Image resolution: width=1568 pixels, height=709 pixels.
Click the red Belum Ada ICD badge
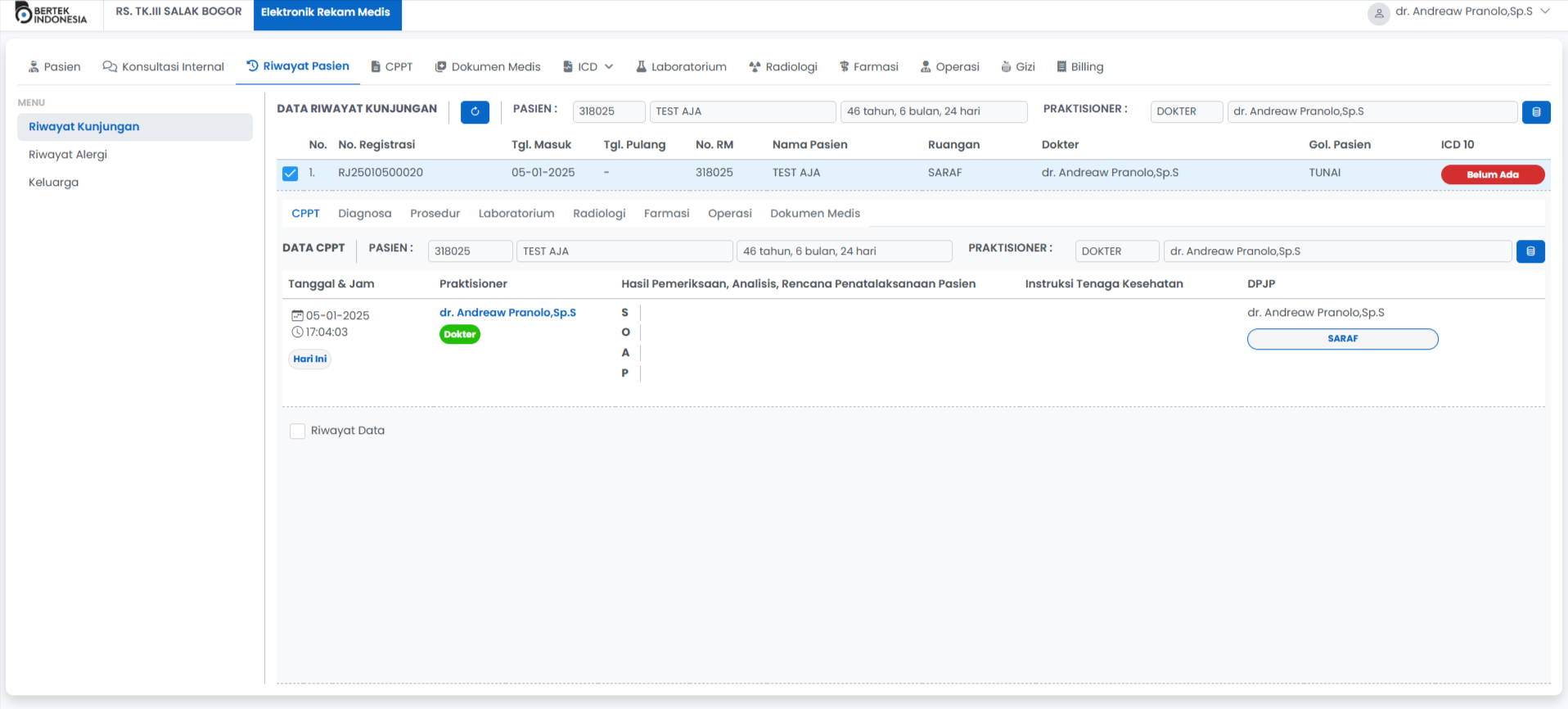pyautogui.click(x=1492, y=174)
